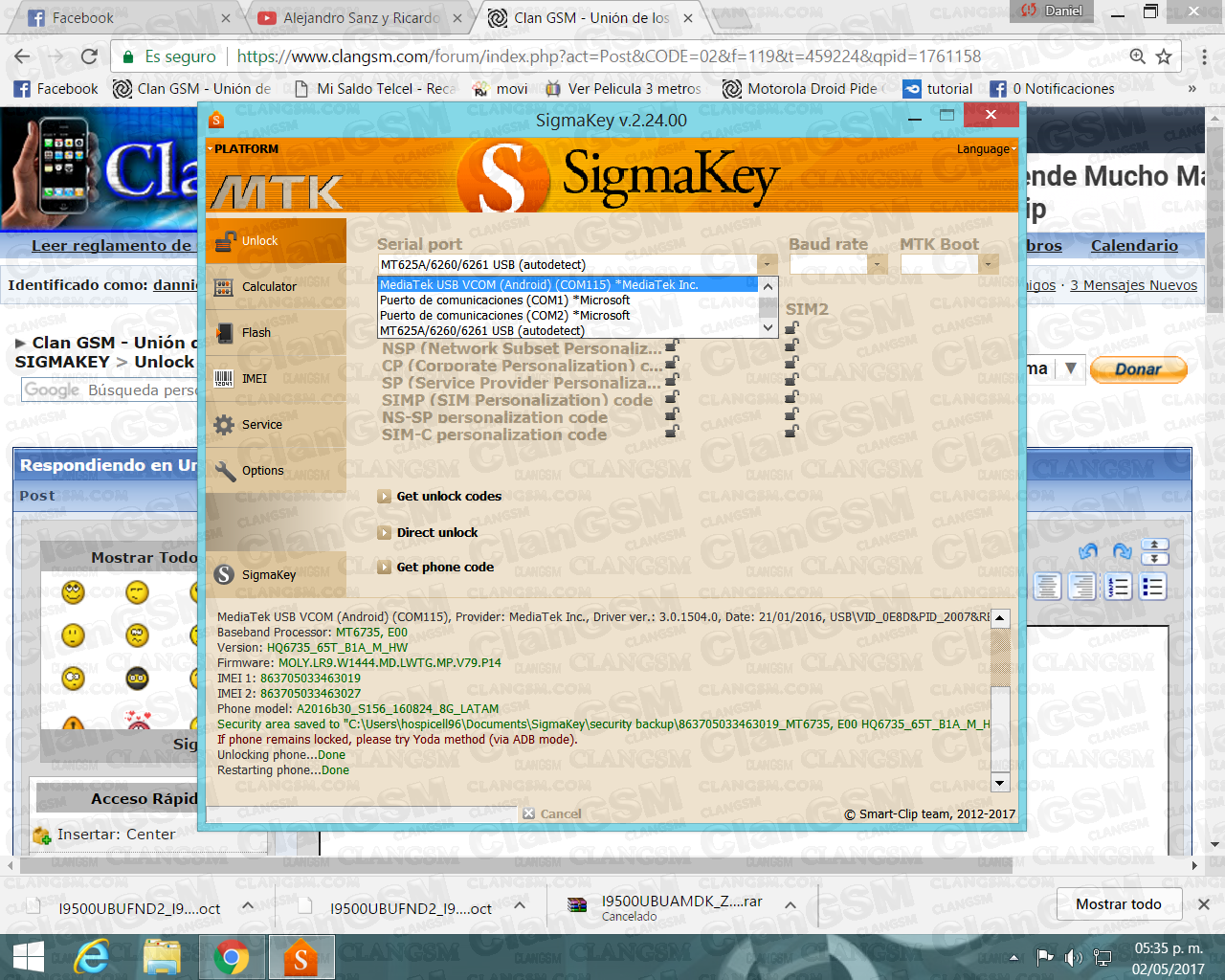This screenshot has height=980, width=1225.
Task: Open Windows Start button
Action: click(29, 957)
